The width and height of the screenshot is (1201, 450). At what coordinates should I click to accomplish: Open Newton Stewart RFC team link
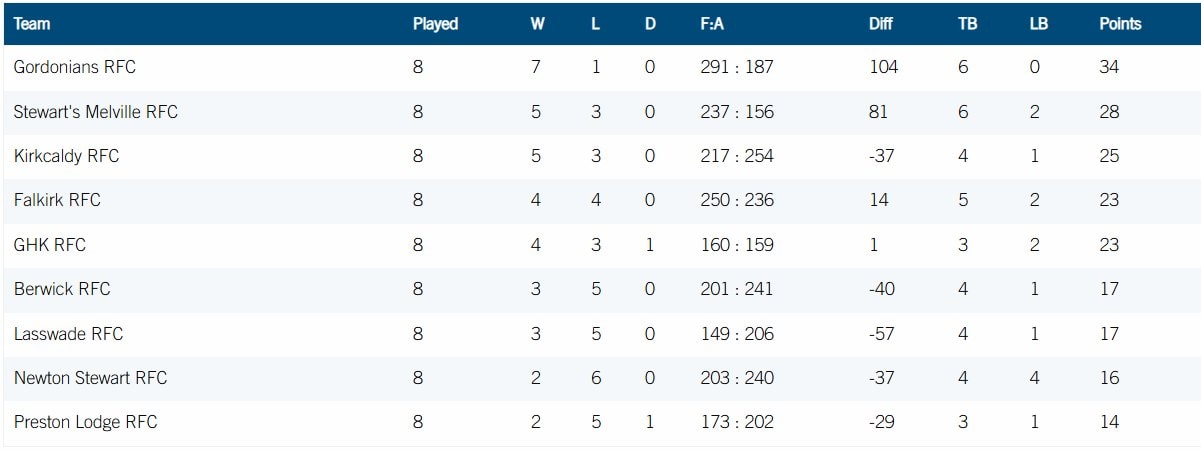pyautogui.click(x=91, y=378)
